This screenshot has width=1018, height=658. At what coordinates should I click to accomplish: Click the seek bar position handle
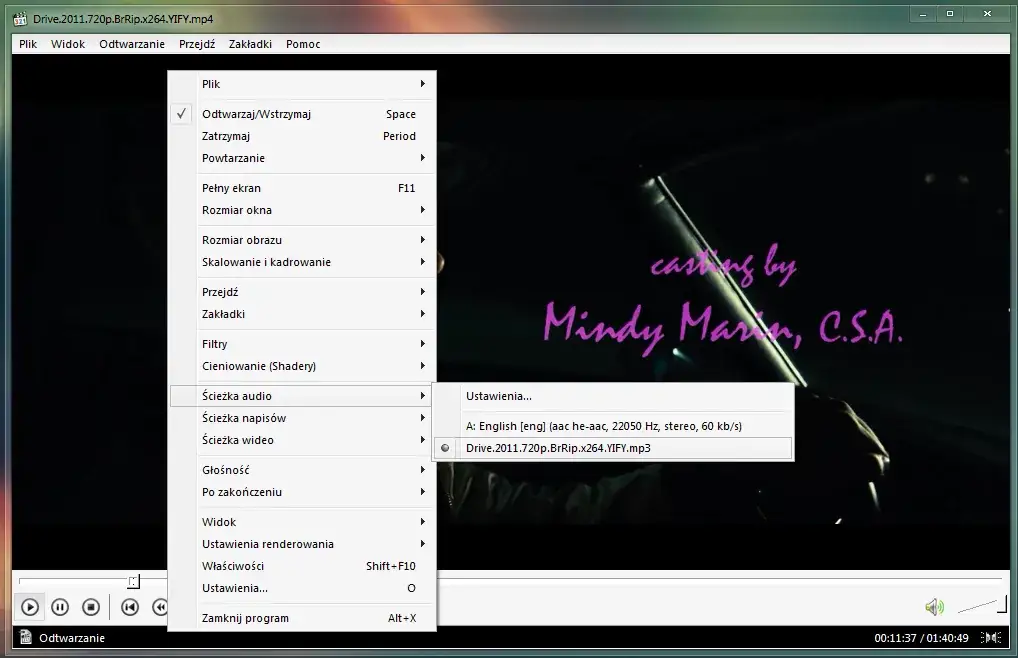coord(133,581)
